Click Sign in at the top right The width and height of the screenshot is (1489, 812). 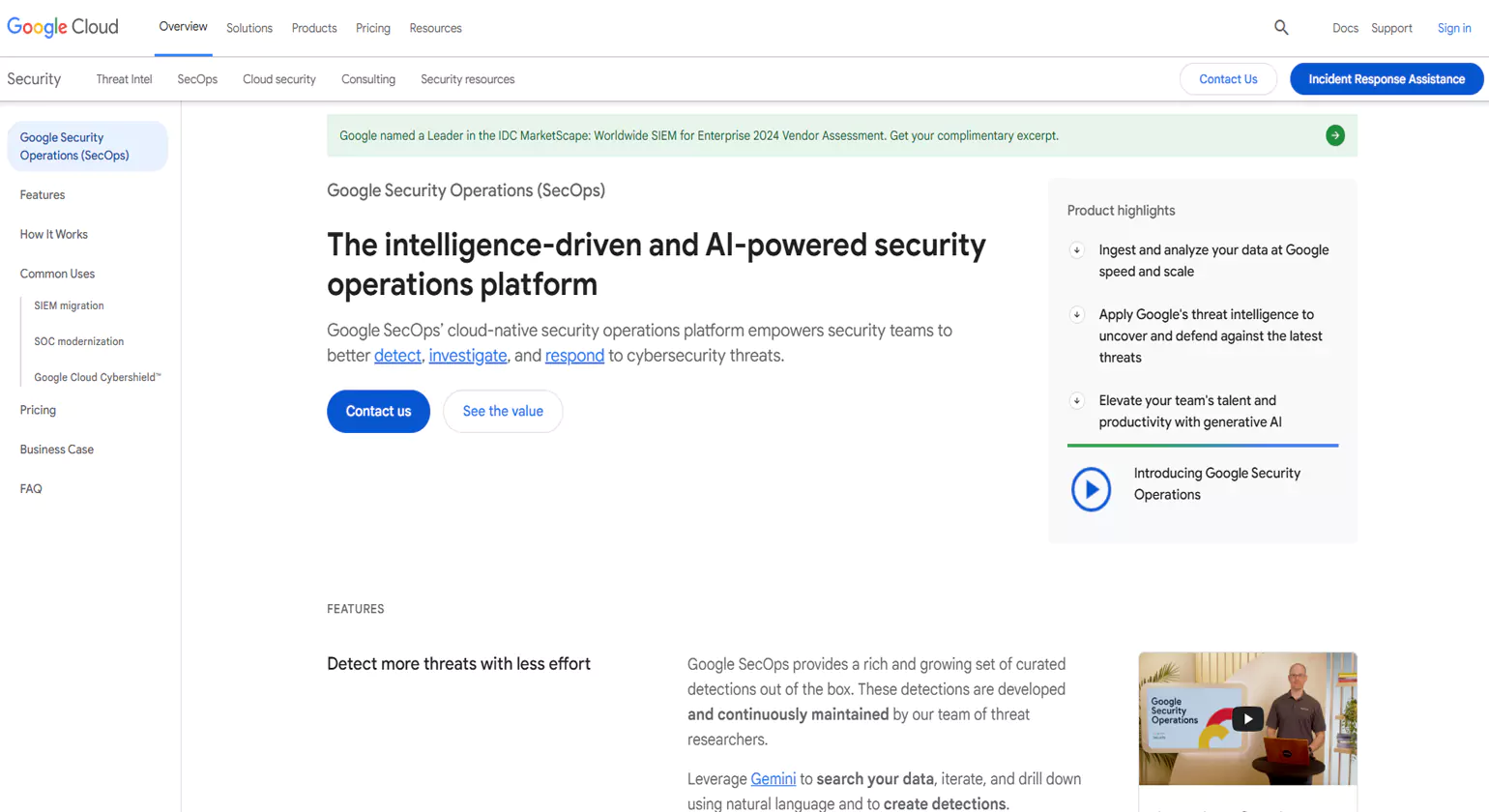pos(1454,28)
